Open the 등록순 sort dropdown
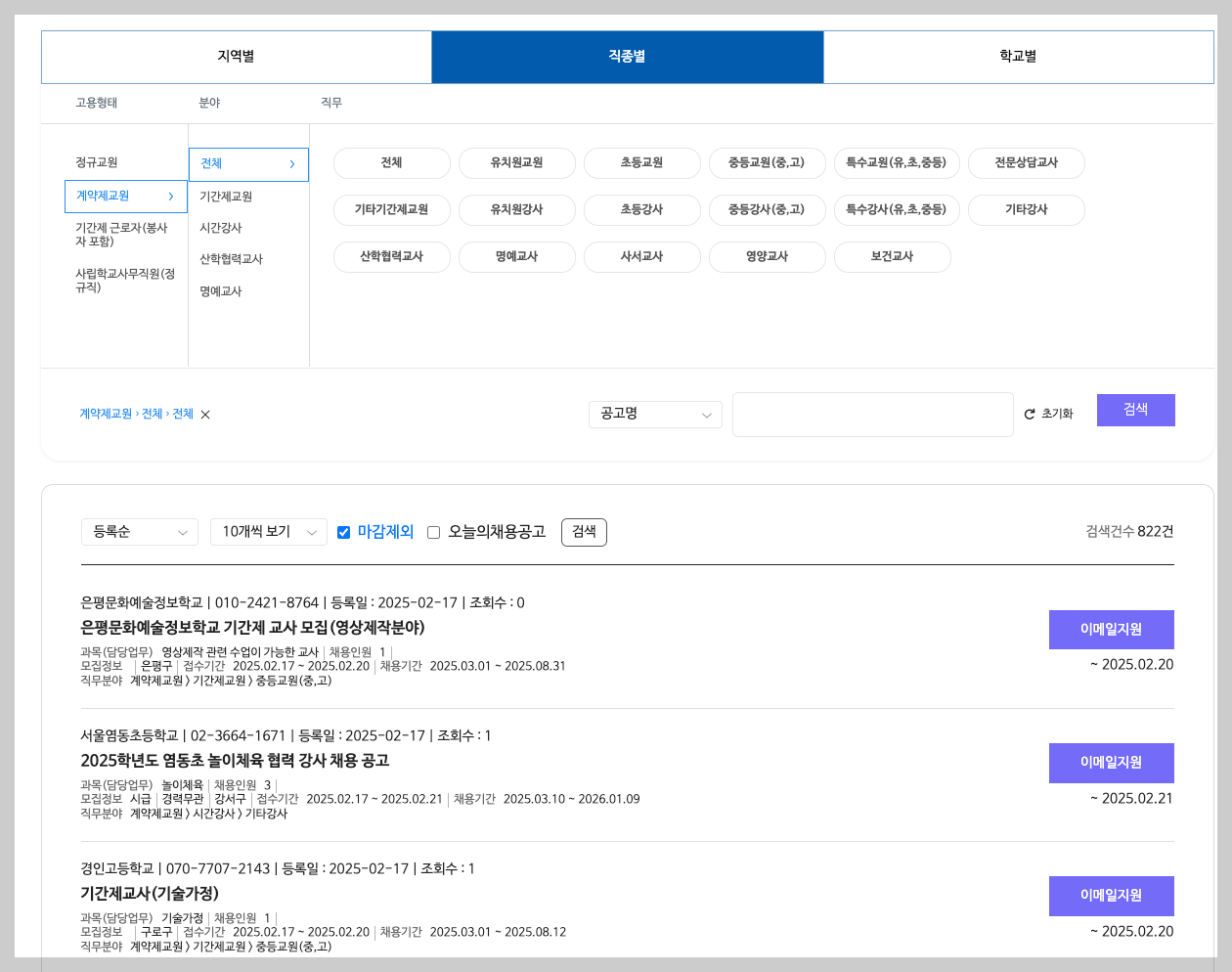1232x972 pixels. pyautogui.click(x=139, y=532)
